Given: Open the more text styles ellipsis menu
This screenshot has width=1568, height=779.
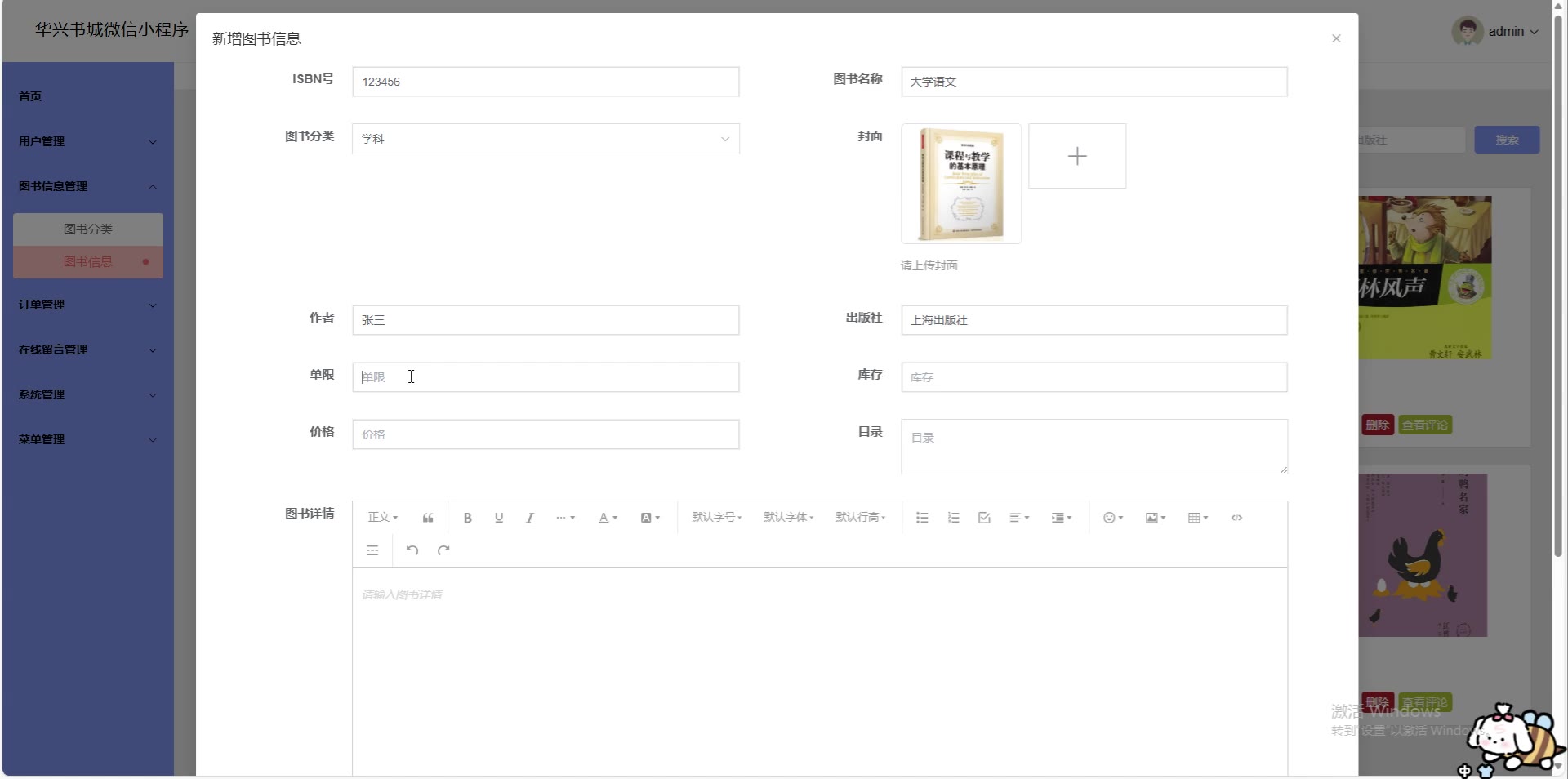Looking at the screenshot, I should 565,518.
